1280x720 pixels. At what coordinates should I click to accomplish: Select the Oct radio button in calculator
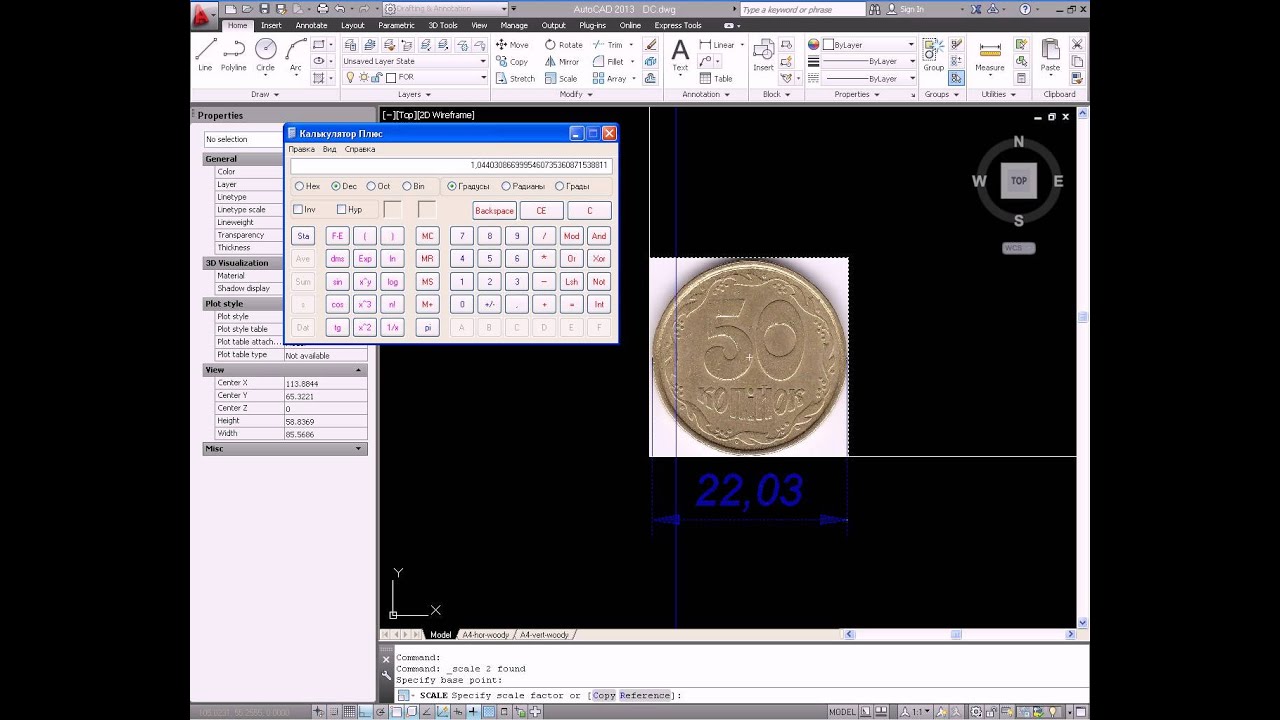coord(378,186)
